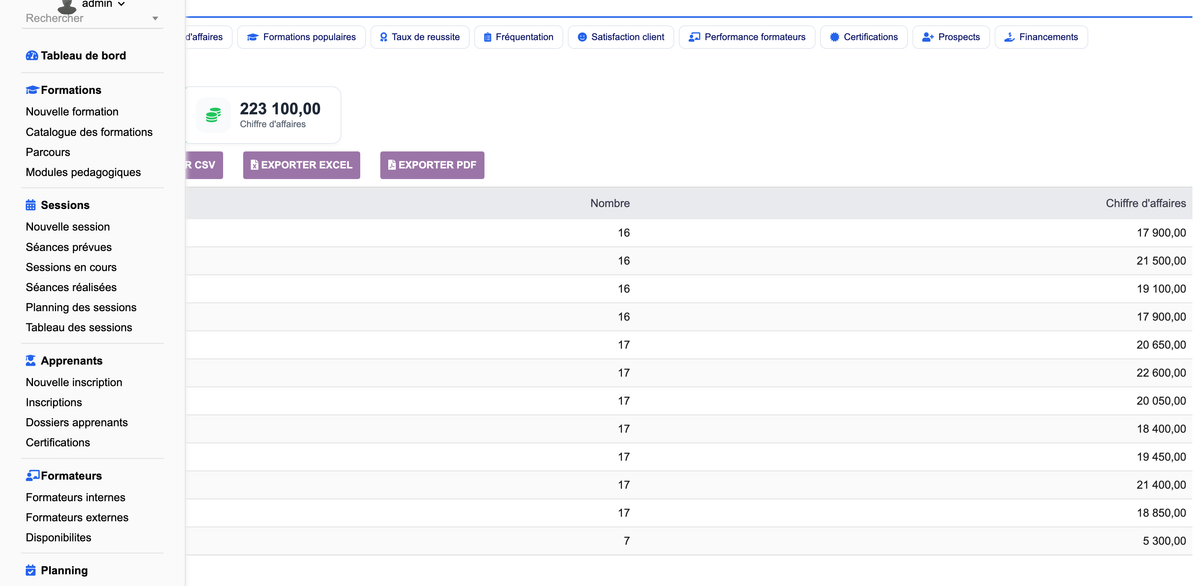Open the Catalogue des formations link
Viewport: 1200px width, 586px height.
point(89,132)
